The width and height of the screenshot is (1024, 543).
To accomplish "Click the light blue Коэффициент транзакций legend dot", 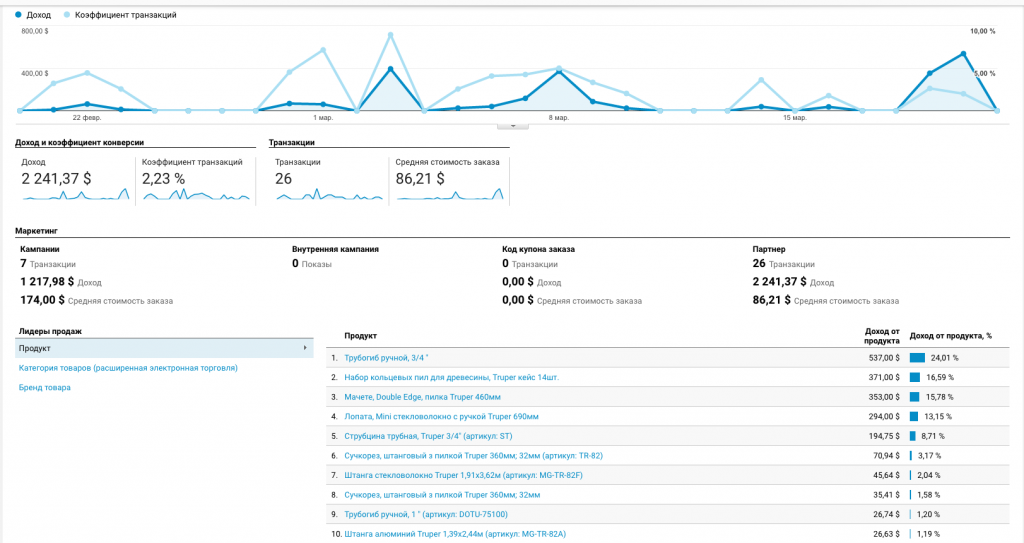I will [67, 15].
